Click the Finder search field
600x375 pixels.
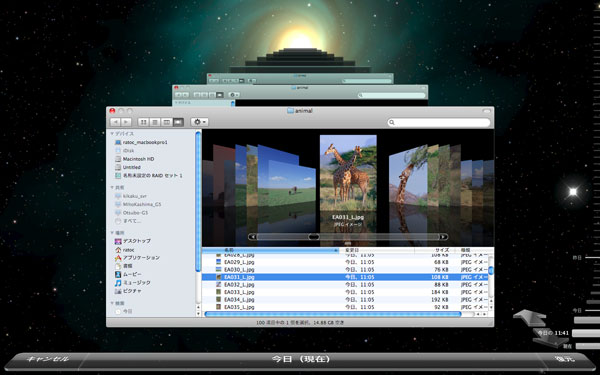tap(439, 122)
